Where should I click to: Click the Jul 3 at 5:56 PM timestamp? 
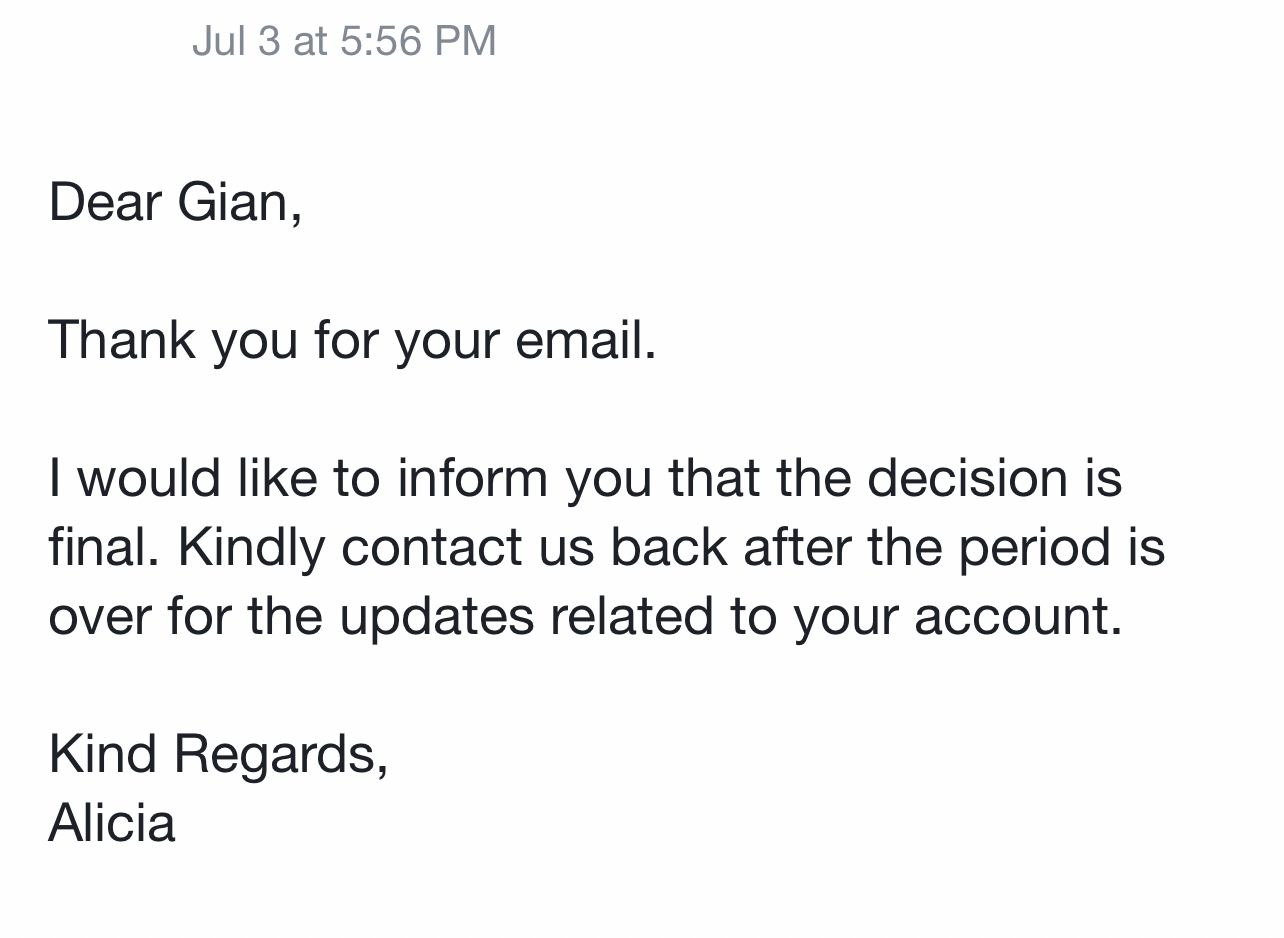(x=343, y=41)
